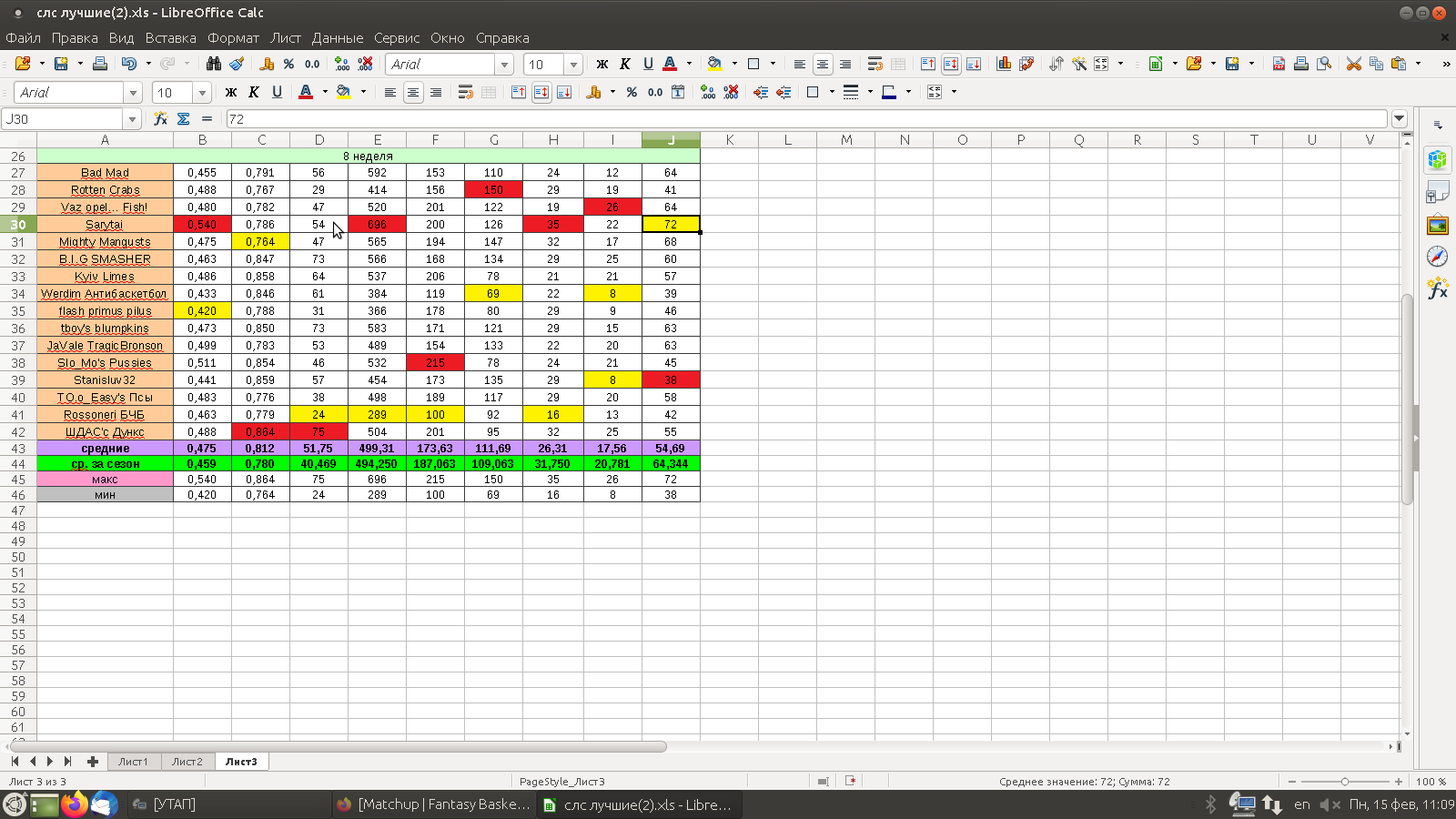
Task: Click the Find & Replace binoculars icon
Action: tap(213, 64)
